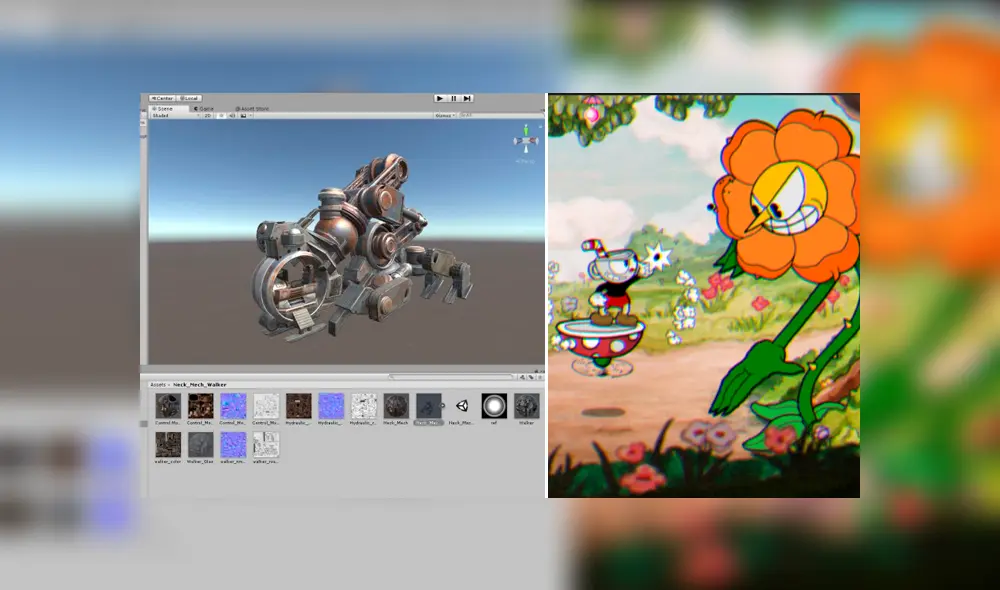This screenshot has height=590, width=1000.
Task: Click the ref sphere asset thumbnail
Action: pos(494,407)
